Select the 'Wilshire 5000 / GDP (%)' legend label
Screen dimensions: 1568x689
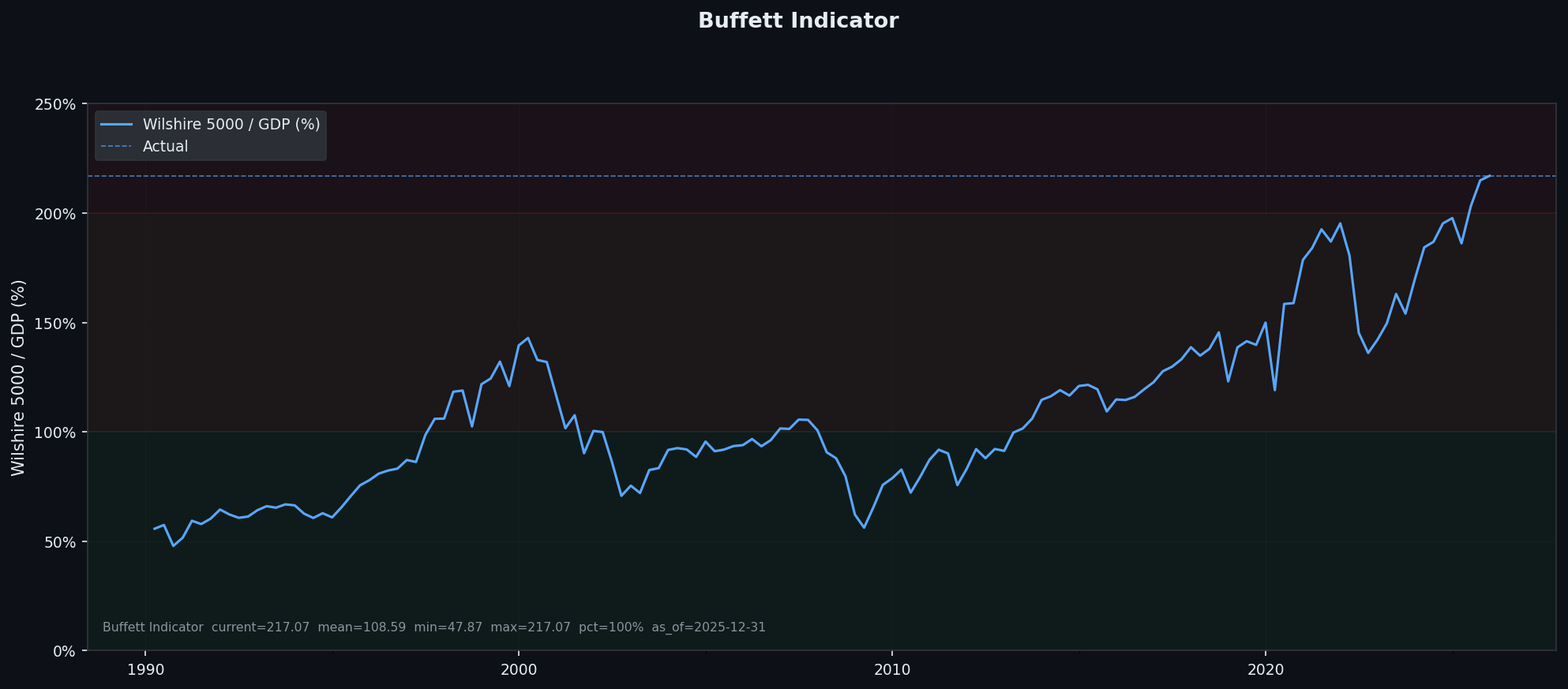click(x=231, y=125)
